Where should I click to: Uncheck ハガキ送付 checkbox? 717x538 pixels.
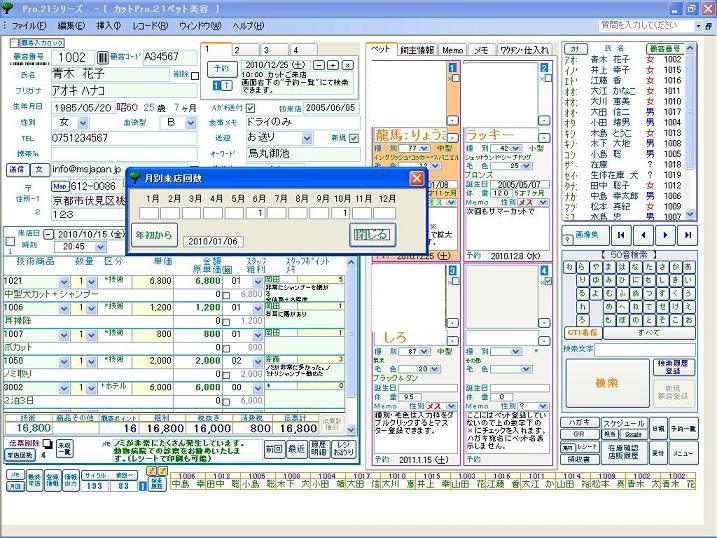[250, 108]
